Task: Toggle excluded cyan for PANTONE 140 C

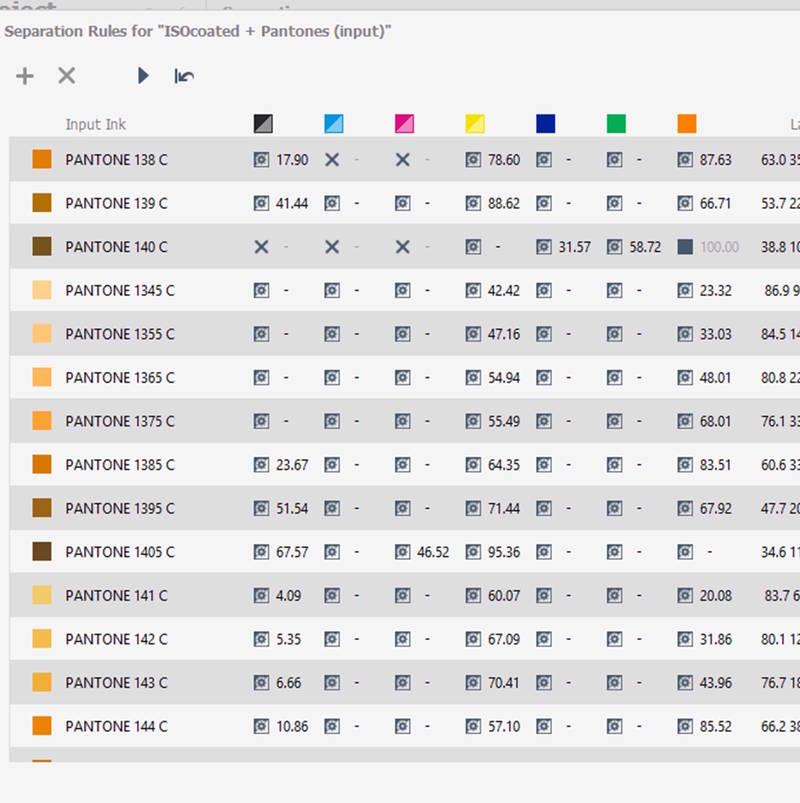Action: coord(332,247)
